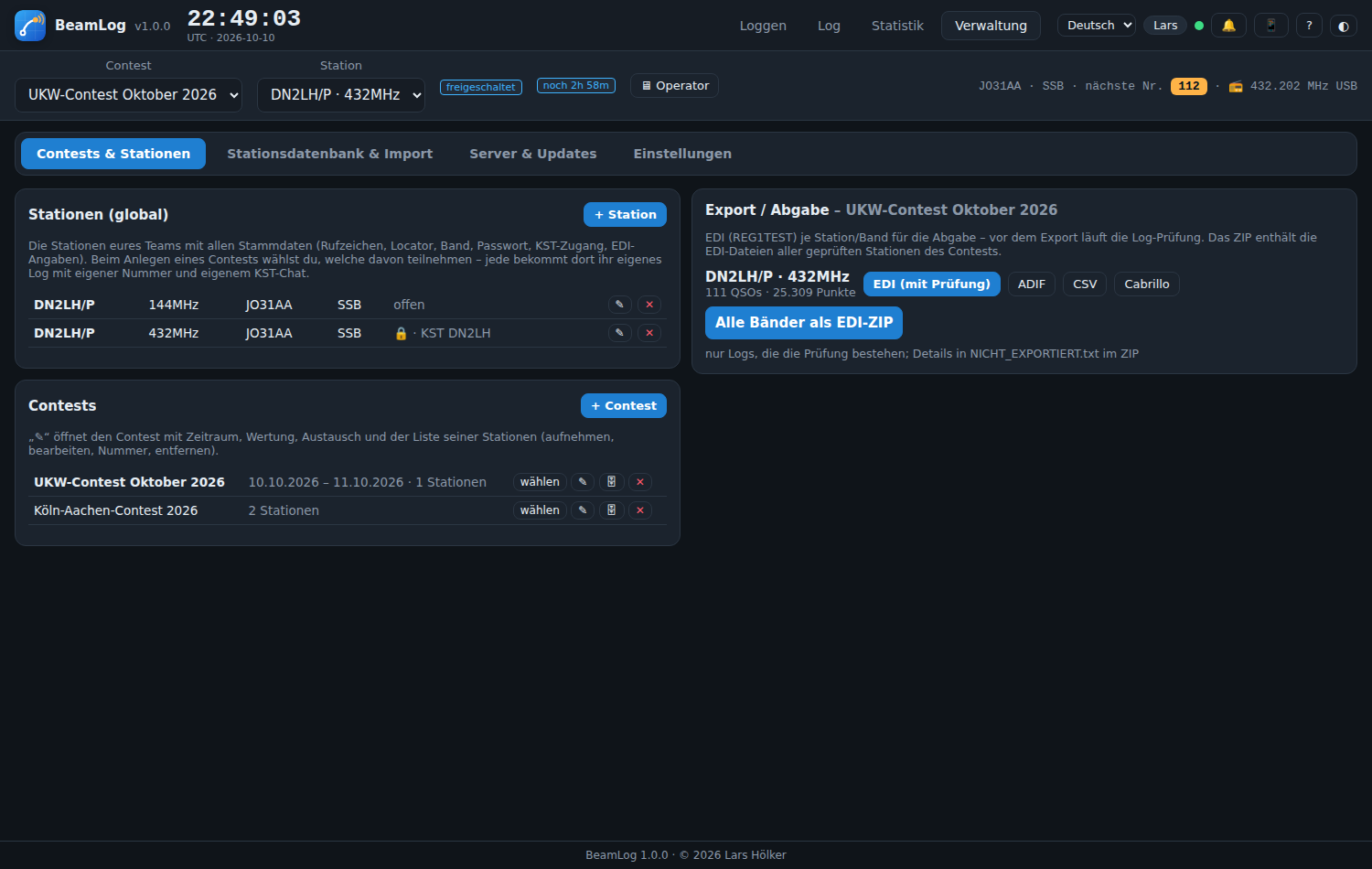Click the BeamLog logo icon
Viewport: 1372px width, 869px height.
click(x=30, y=26)
